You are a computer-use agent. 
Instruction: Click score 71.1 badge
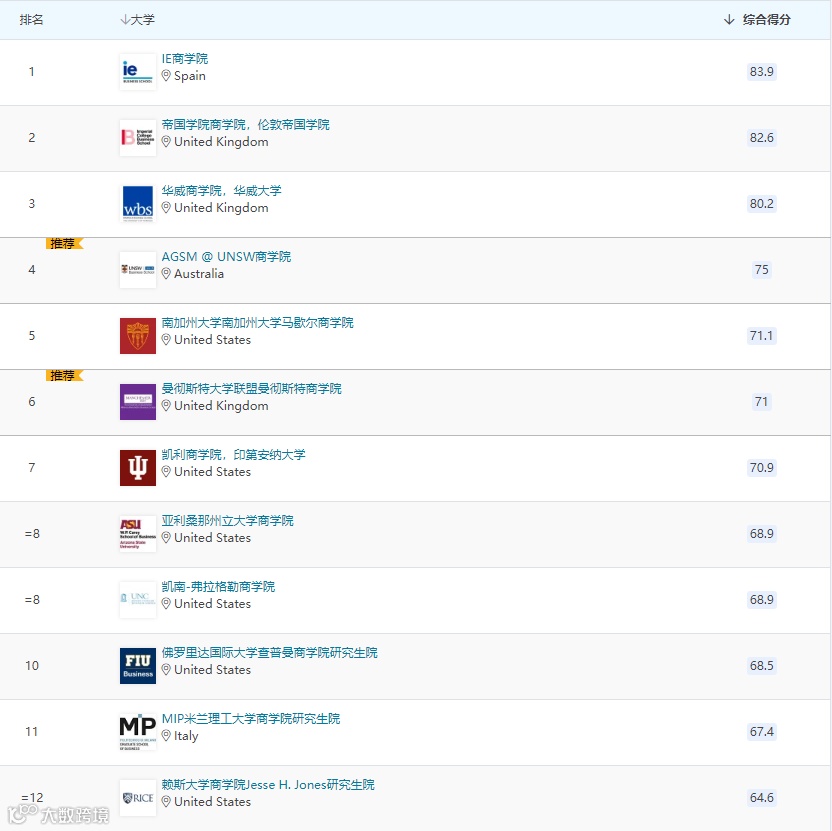click(x=761, y=335)
